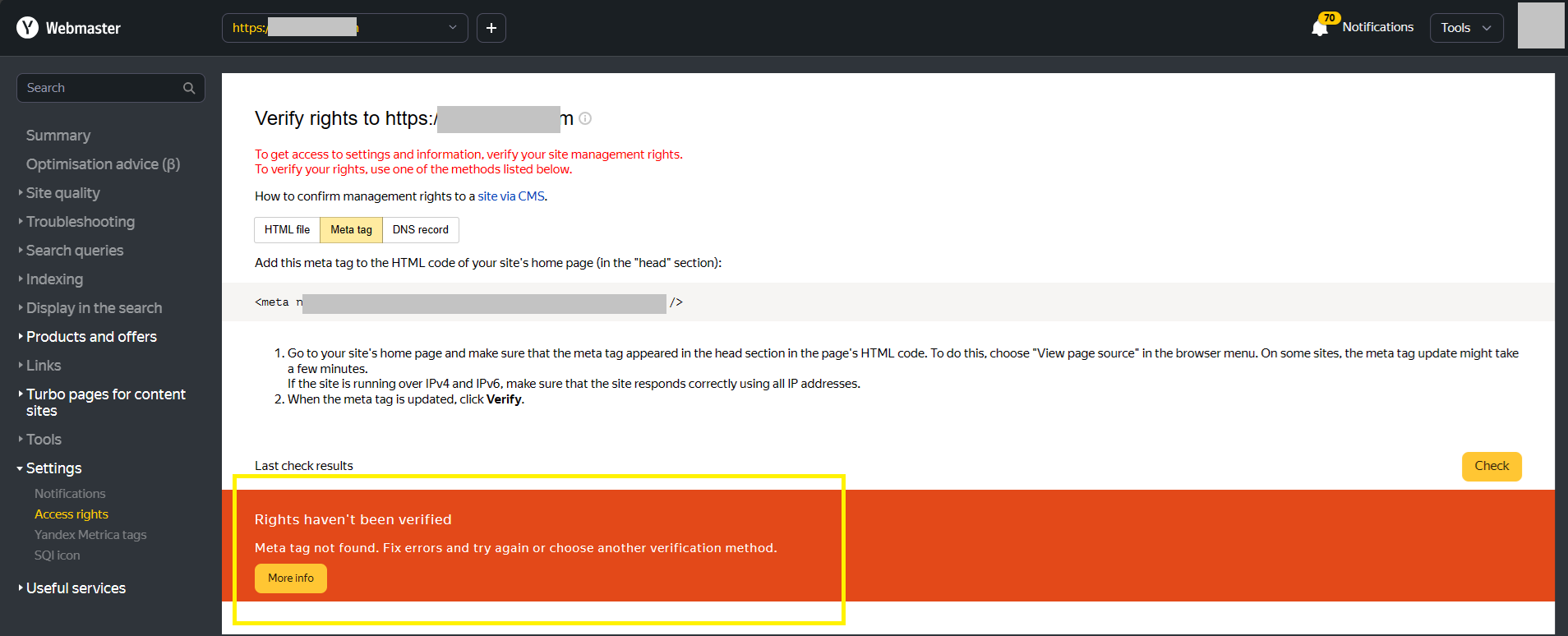
Task: Click info icon next to page title
Action: [x=585, y=118]
